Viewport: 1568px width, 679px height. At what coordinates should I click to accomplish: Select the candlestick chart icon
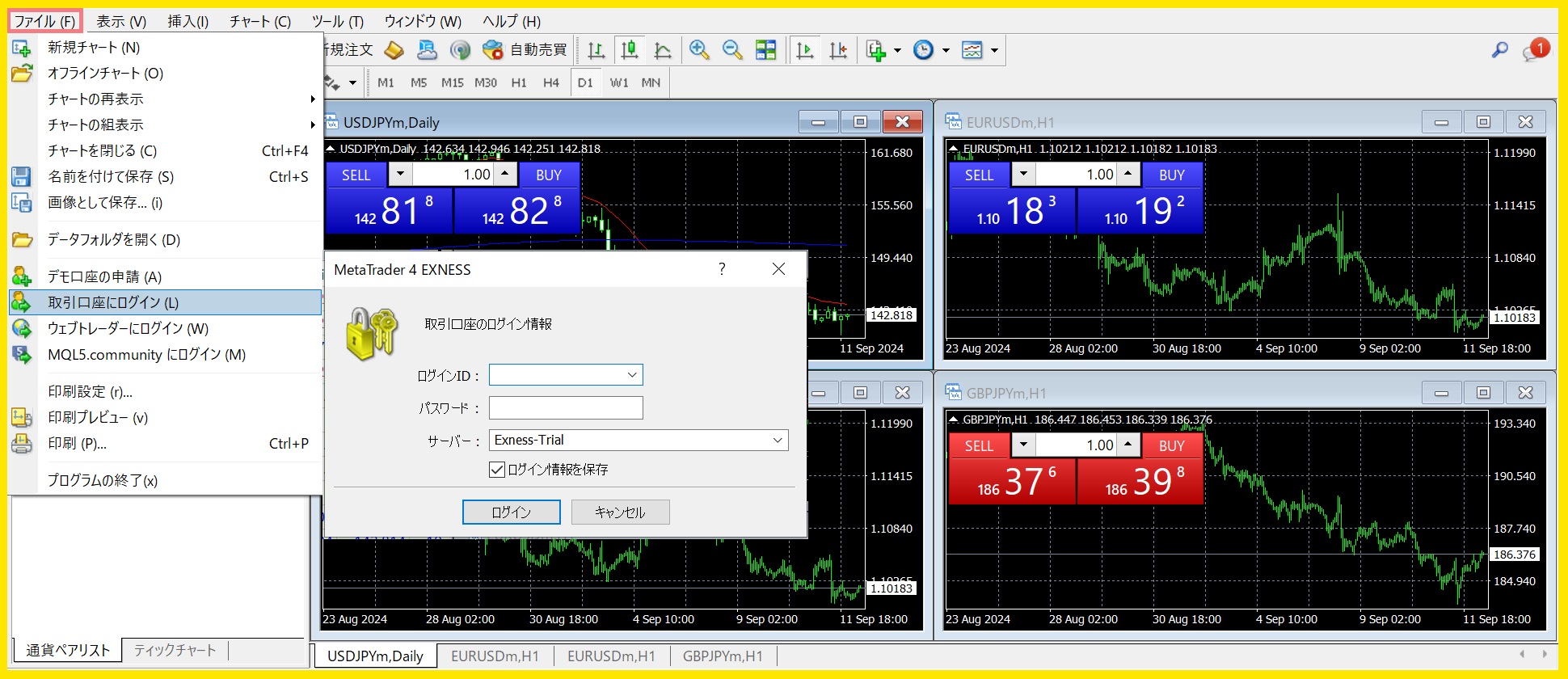tap(630, 50)
